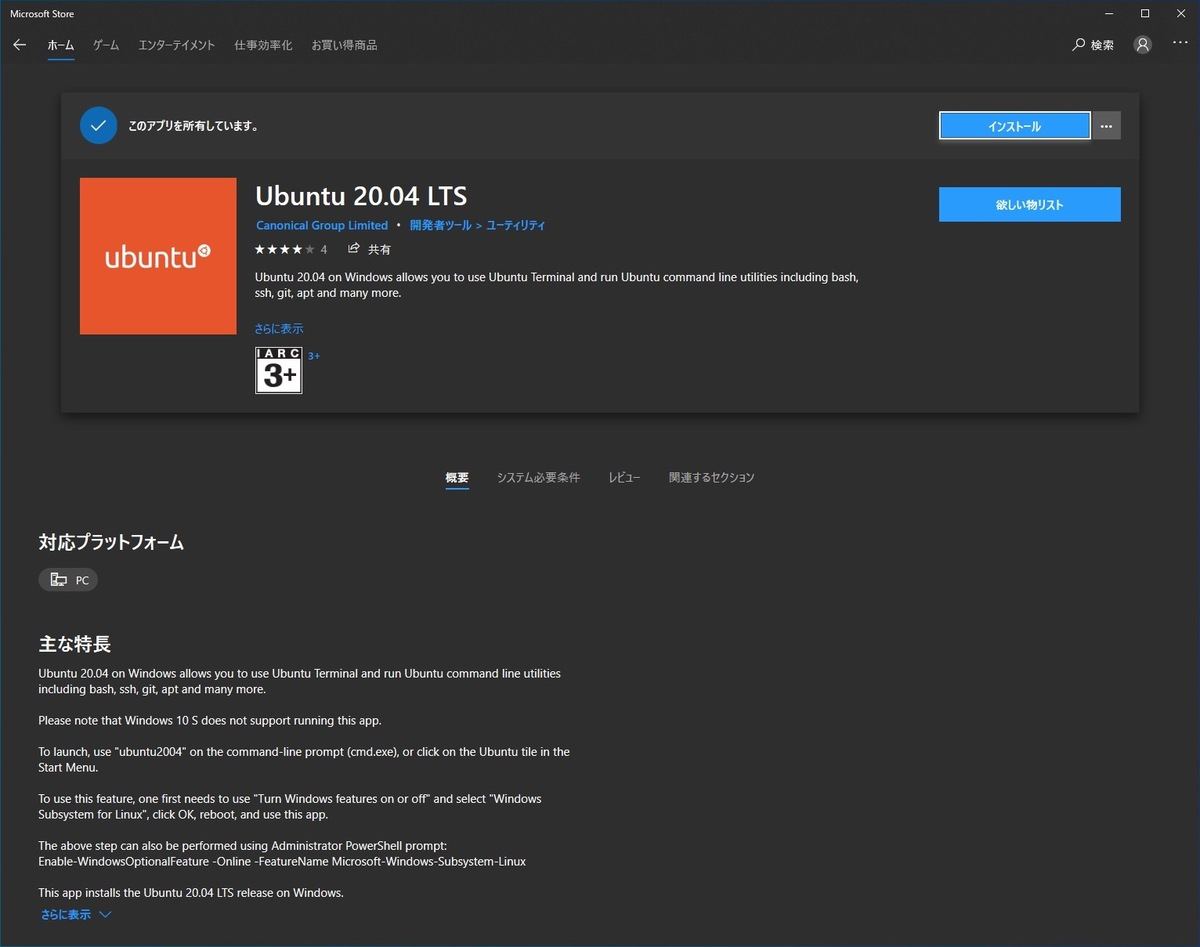Click the 対応プラットフォーム heading
Image resolution: width=1200 pixels, height=947 pixels.
[x=111, y=543]
